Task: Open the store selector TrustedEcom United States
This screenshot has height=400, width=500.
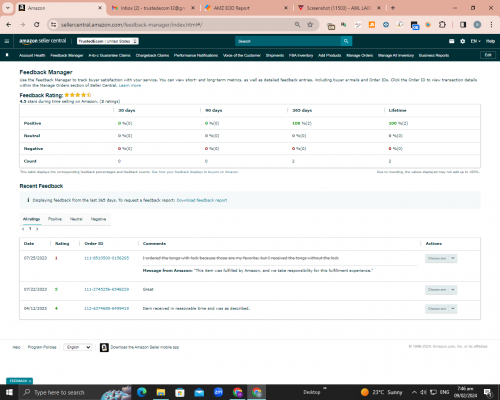Action: tap(108, 41)
